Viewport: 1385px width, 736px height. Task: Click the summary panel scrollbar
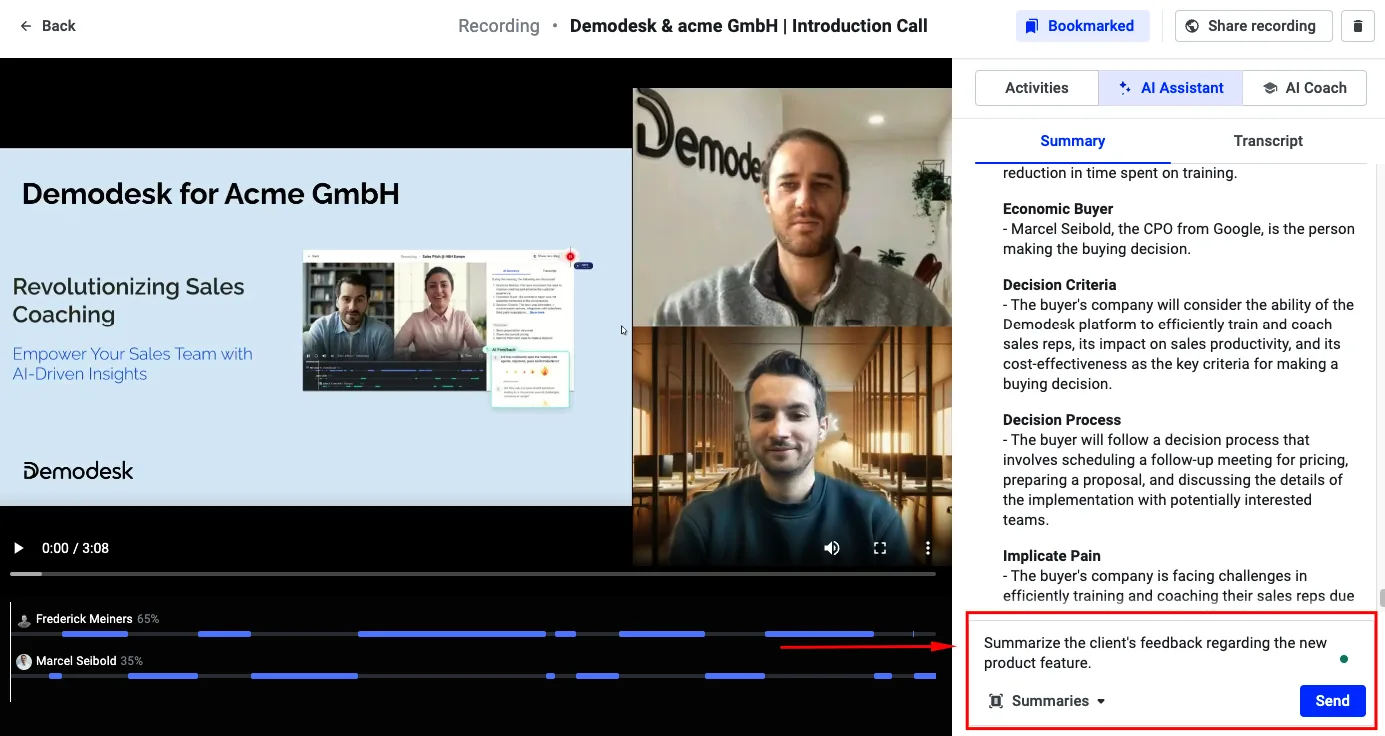1382,598
